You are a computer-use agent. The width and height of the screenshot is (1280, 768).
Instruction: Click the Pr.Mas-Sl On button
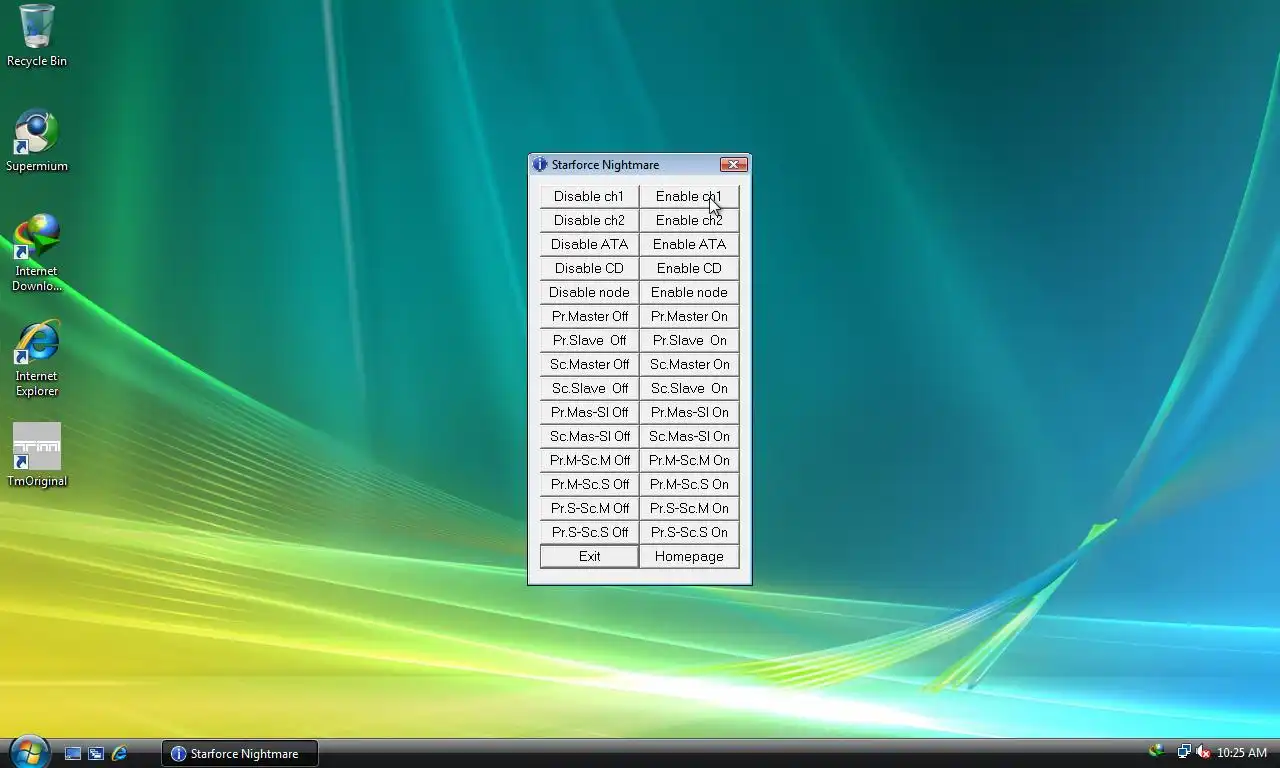[689, 412]
